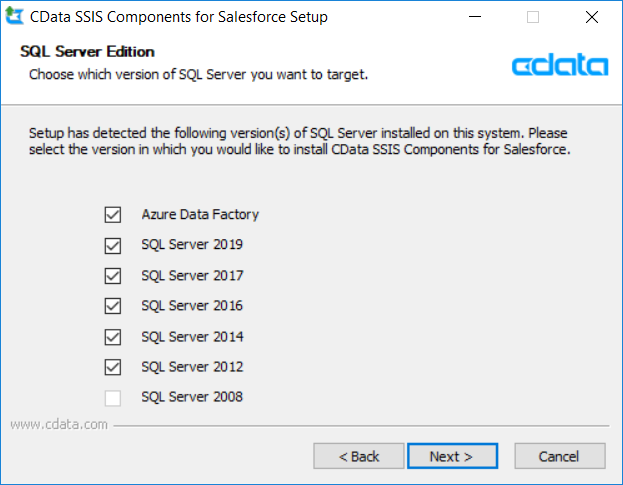Go back with the Back button
This screenshot has height=485, width=623.
point(358,456)
